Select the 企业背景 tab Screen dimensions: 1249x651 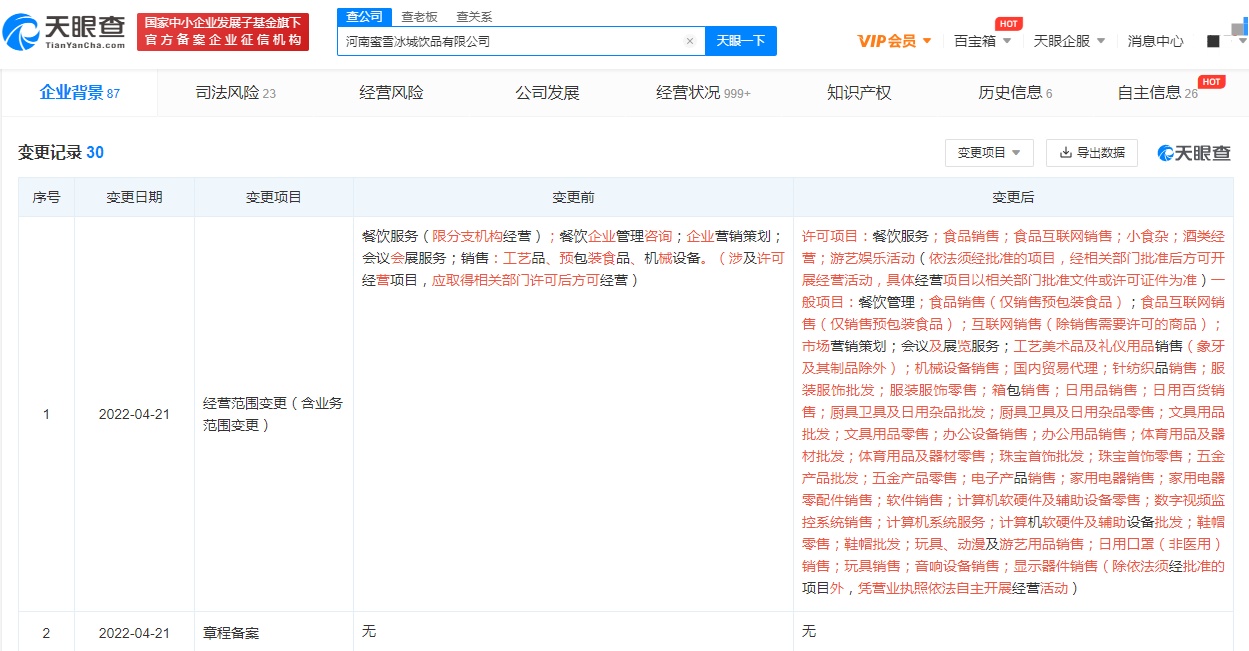click(x=79, y=93)
